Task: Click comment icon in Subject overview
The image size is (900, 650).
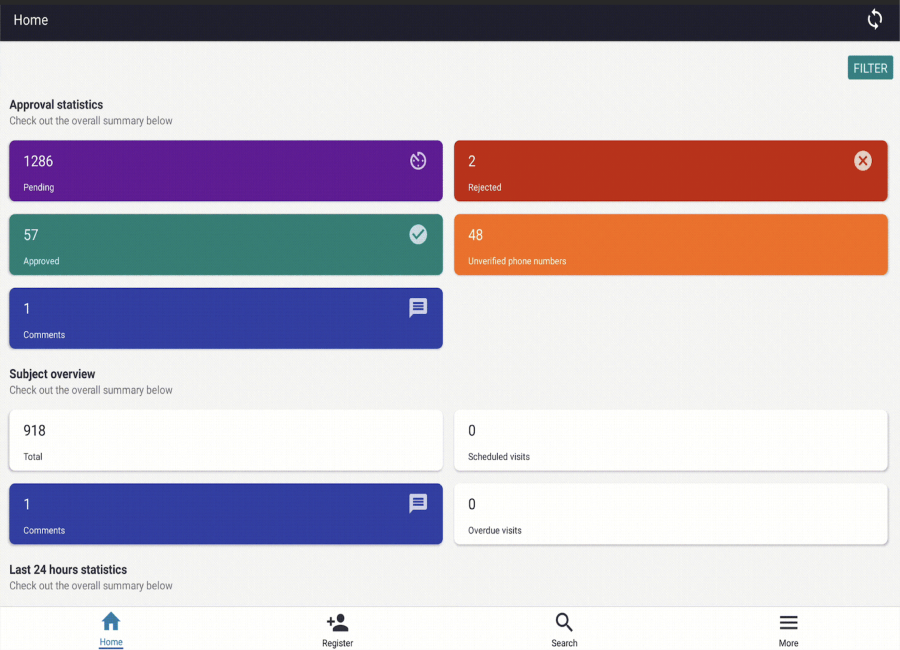Action: tap(418, 504)
